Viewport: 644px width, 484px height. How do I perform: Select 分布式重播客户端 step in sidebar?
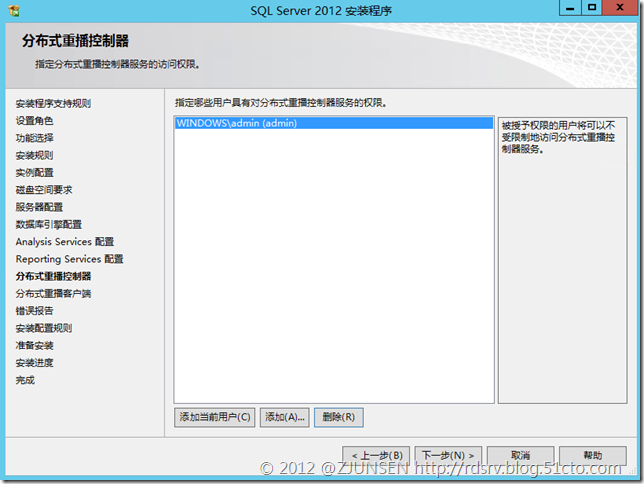(x=53, y=293)
